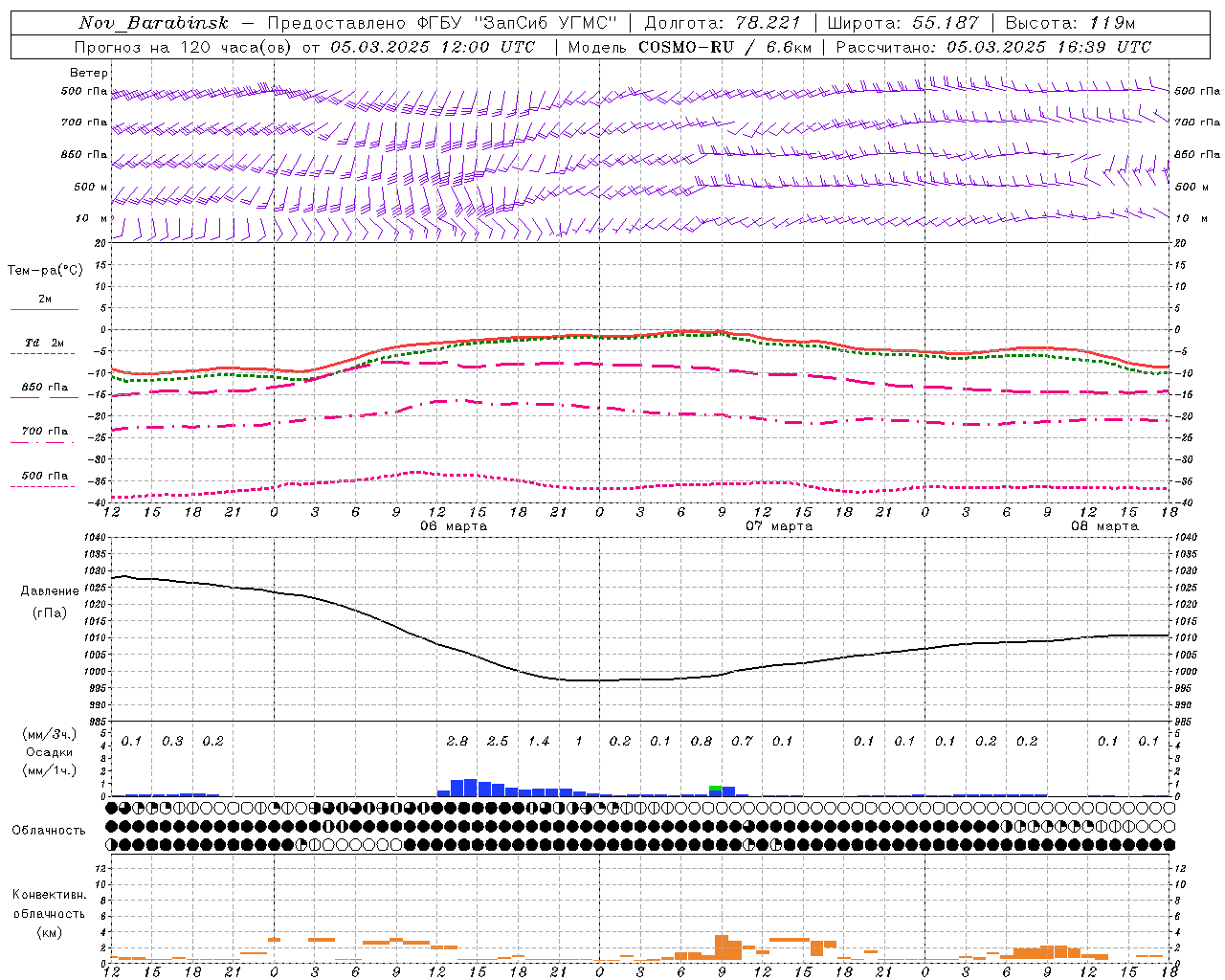The width and height of the screenshot is (1225, 980).
Task: Click the Ветер panel label
Action: [x=89, y=73]
